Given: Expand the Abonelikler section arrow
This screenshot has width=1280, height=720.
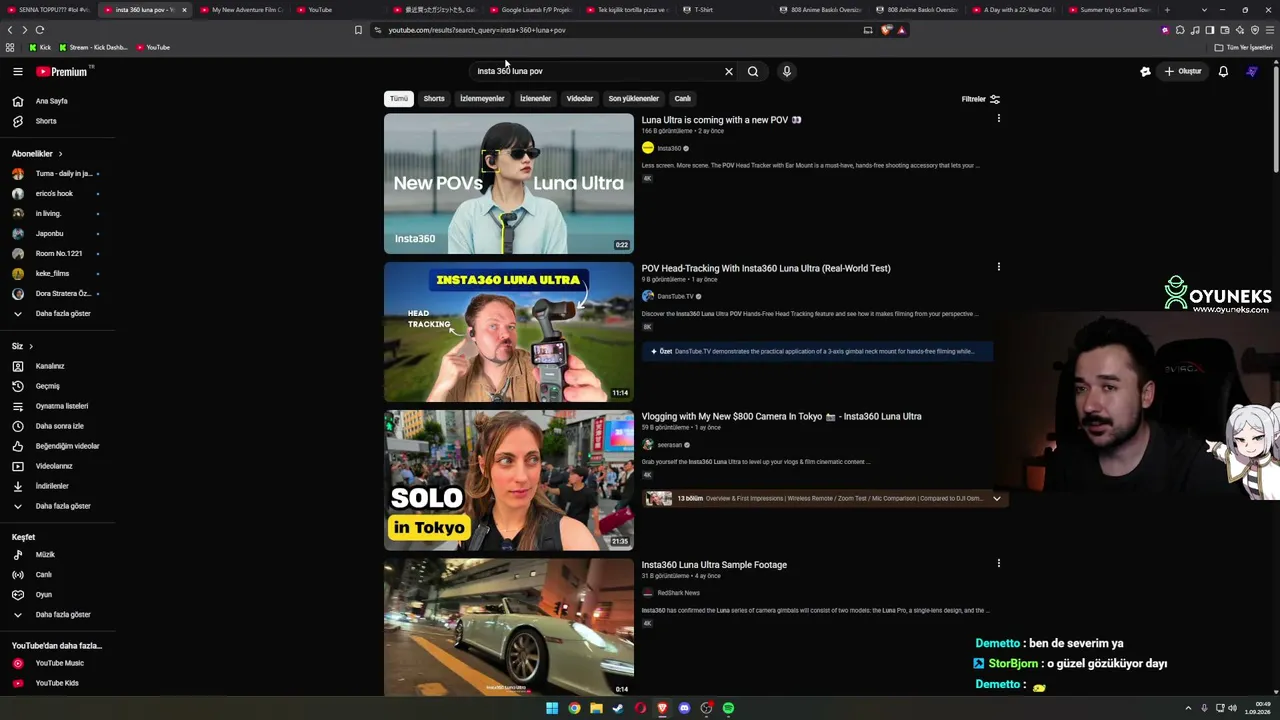Looking at the screenshot, I should pyautogui.click(x=60, y=154).
